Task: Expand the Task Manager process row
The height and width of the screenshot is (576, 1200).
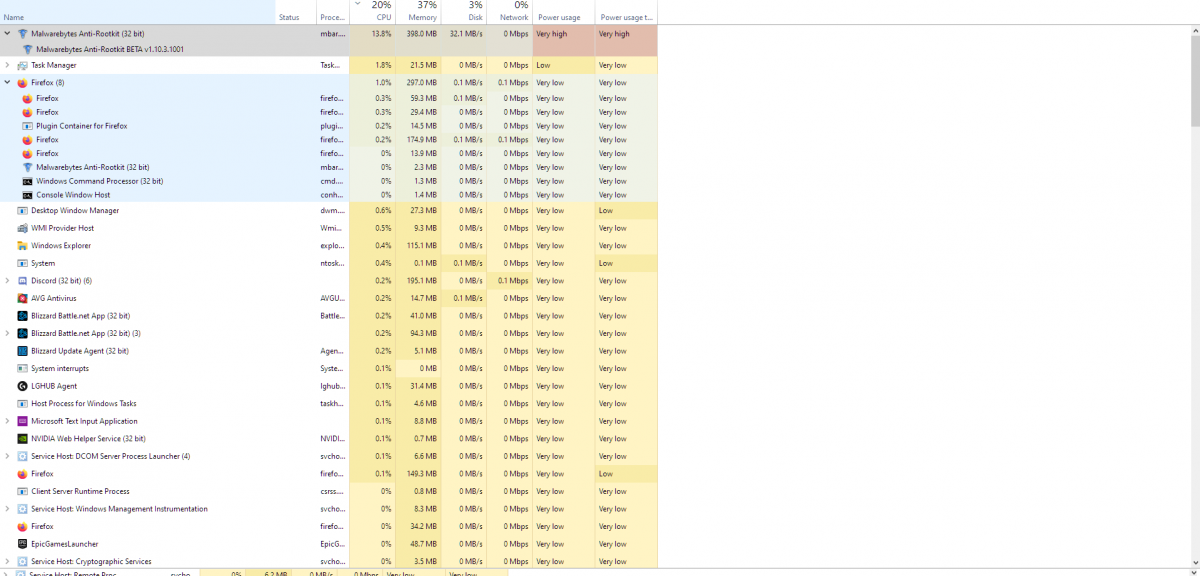Action: [x=8, y=65]
